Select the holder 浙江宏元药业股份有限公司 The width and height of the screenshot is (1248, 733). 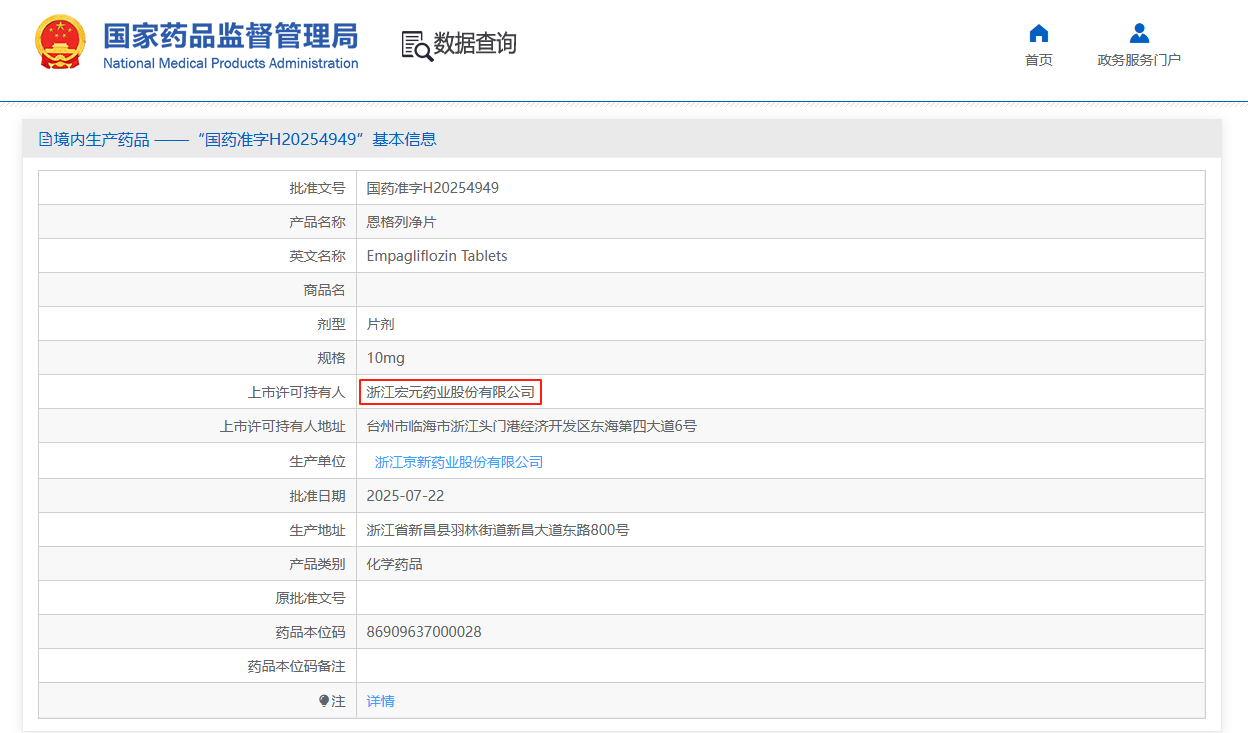click(x=451, y=392)
